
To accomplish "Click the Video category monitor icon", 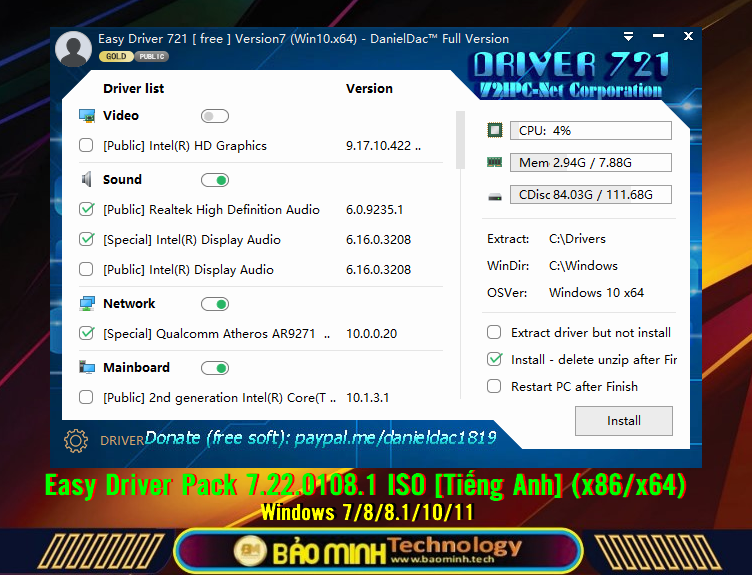I will [x=87, y=116].
